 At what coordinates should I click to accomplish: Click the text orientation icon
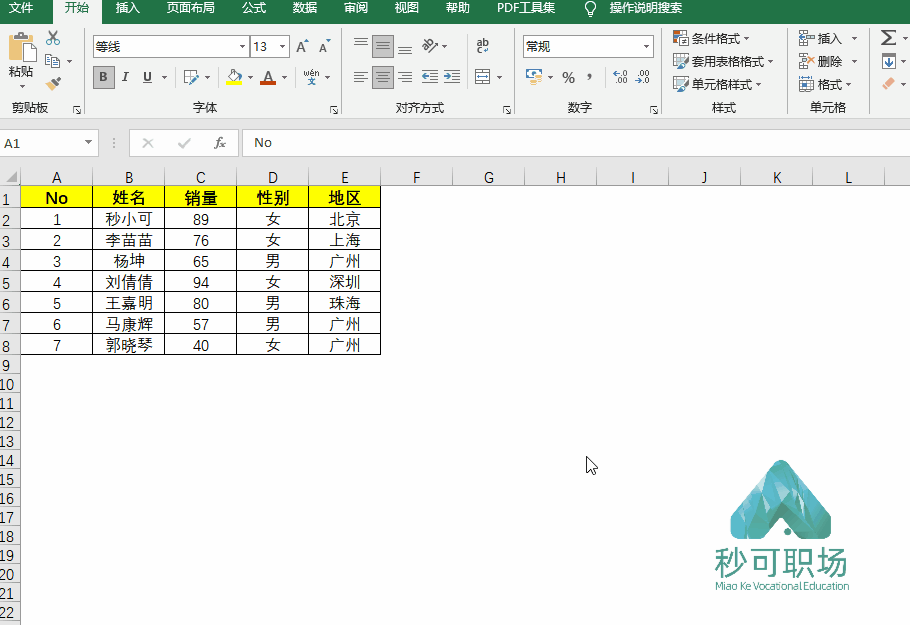(430, 46)
